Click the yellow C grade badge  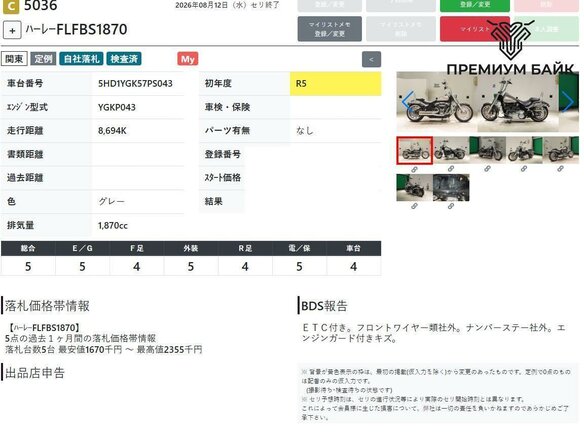11,6
